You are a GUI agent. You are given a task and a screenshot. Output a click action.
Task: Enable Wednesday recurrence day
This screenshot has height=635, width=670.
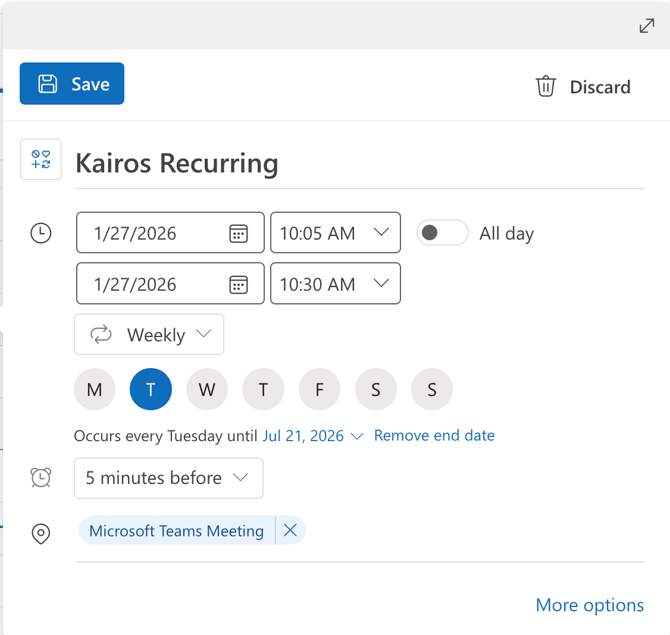[x=207, y=390]
